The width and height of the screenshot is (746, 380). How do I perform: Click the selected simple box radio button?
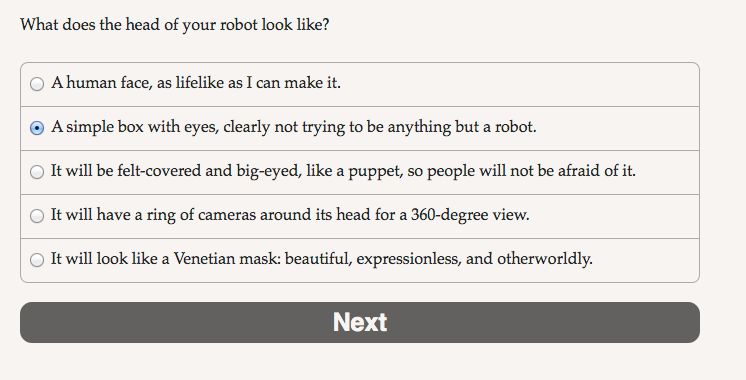point(37,128)
